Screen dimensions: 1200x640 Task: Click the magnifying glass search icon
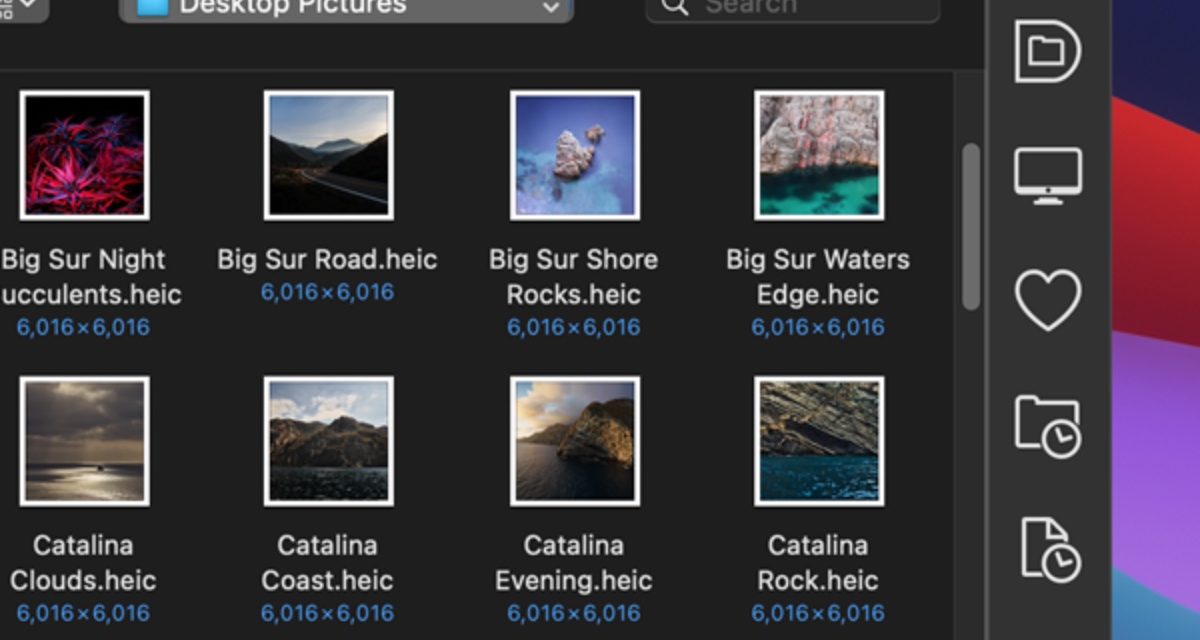click(676, 6)
